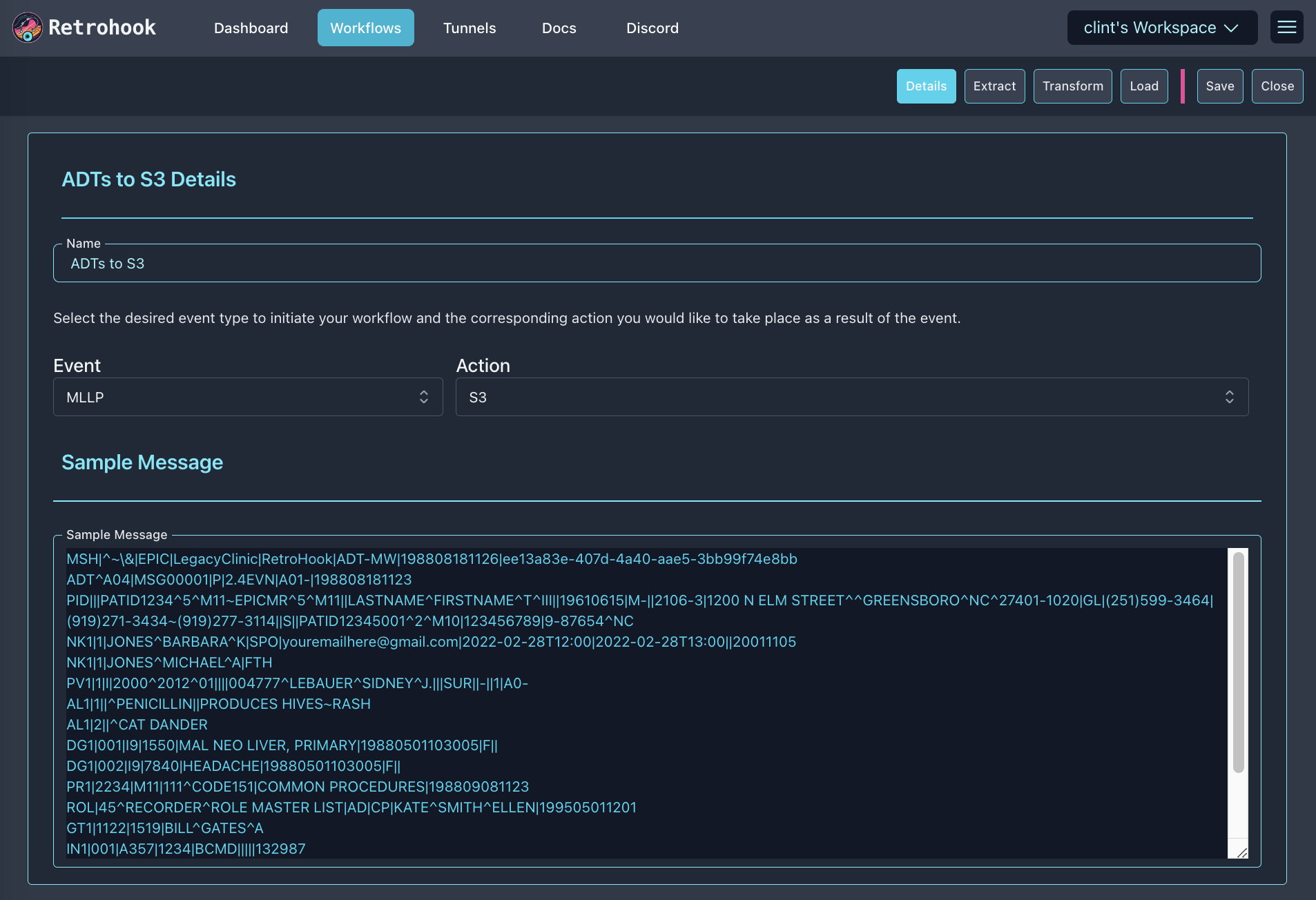Image resolution: width=1316 pixels, height=900 pixels.
Task: Open the Action S3 dropdown
Action: click(x=852, y=397)
